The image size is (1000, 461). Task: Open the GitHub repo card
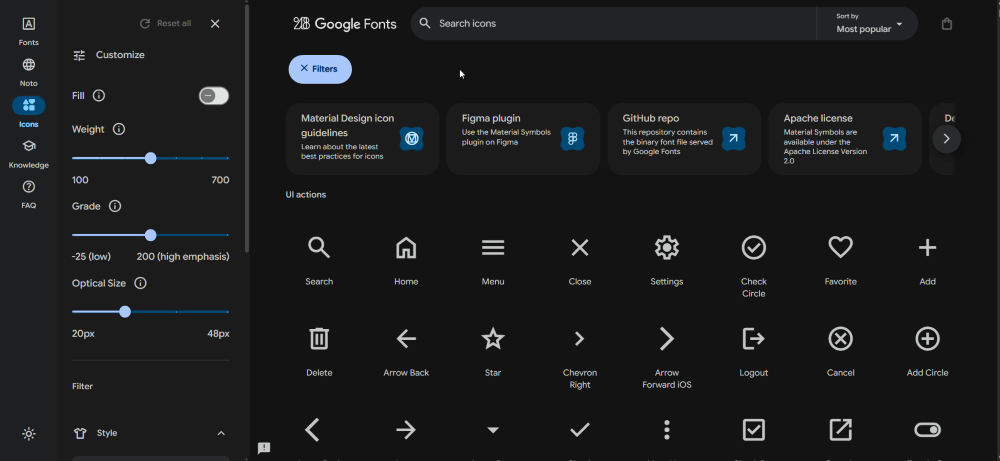click(684, 139)
